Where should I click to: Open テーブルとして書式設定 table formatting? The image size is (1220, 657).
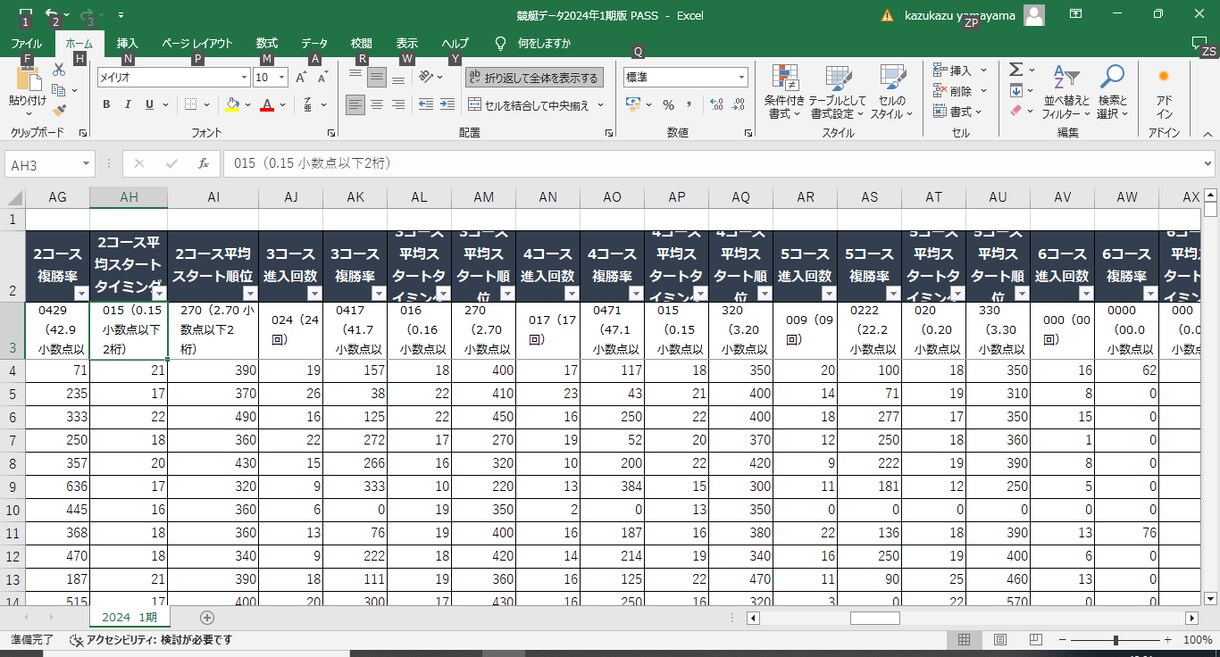838,92
